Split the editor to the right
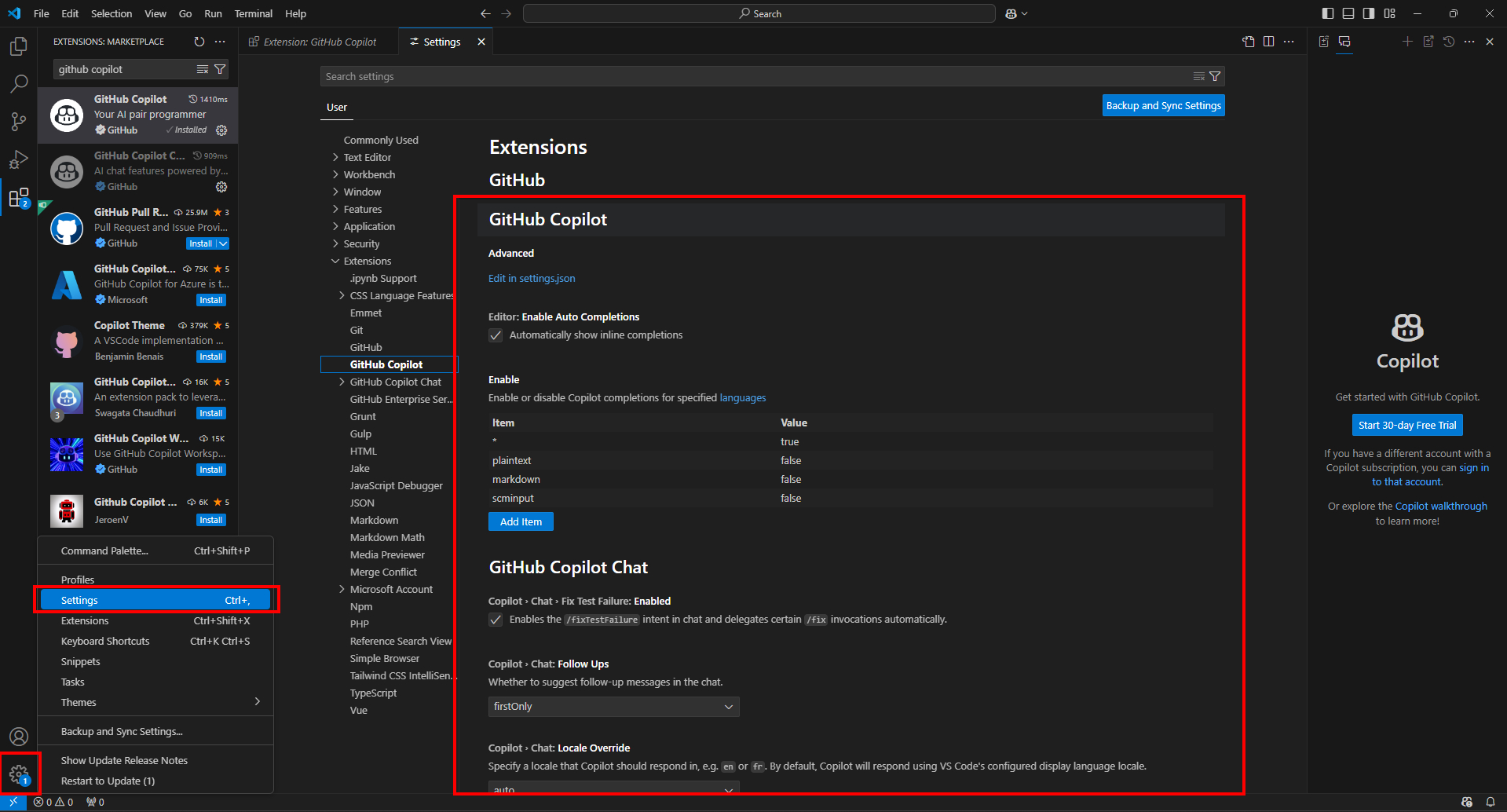The image size is (1507, 812). click(x=1269, y=42)
